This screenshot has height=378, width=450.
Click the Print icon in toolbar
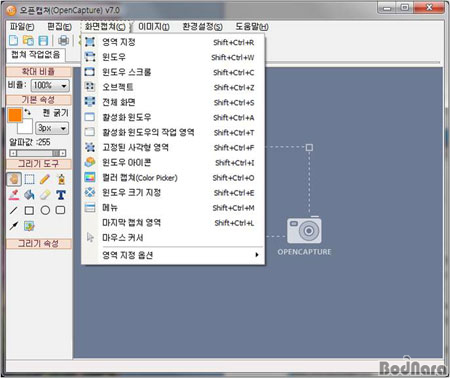tap(63, 41)
